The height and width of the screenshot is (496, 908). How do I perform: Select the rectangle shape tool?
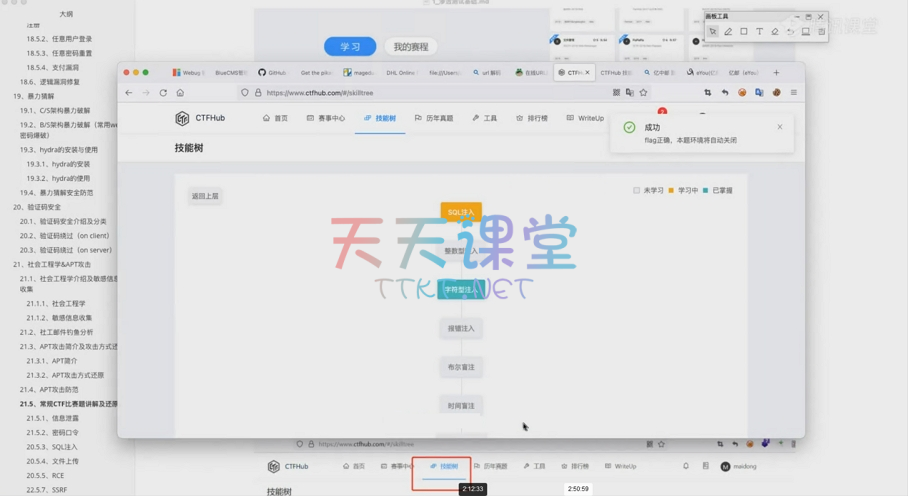(744, 32)
